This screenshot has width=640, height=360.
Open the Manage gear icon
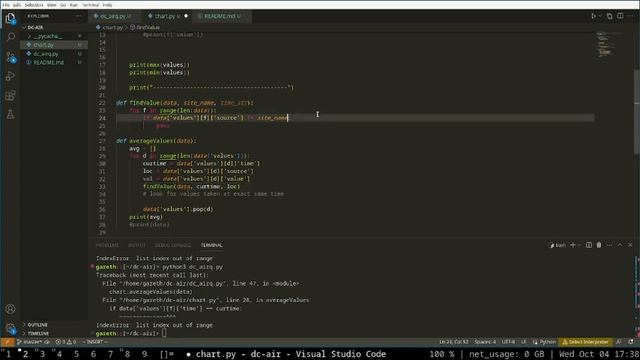coord(10,328)
